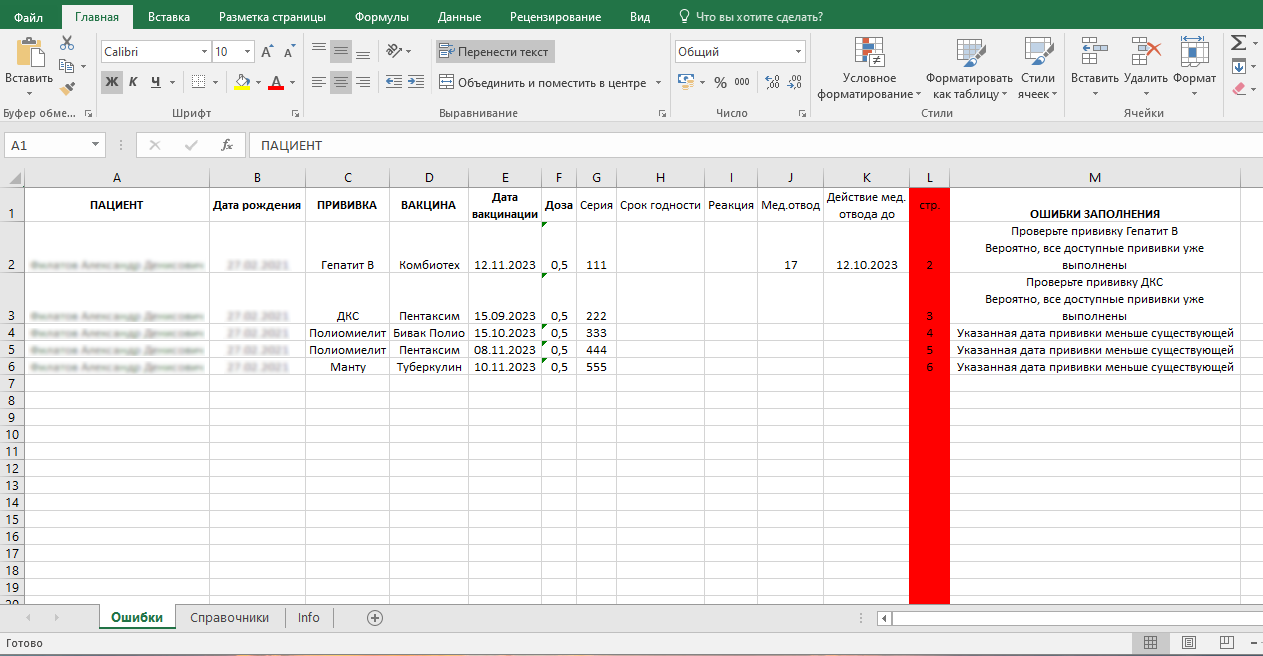
Task: Click the Вставить paste clipboard icon
Action: click(29, 52)
